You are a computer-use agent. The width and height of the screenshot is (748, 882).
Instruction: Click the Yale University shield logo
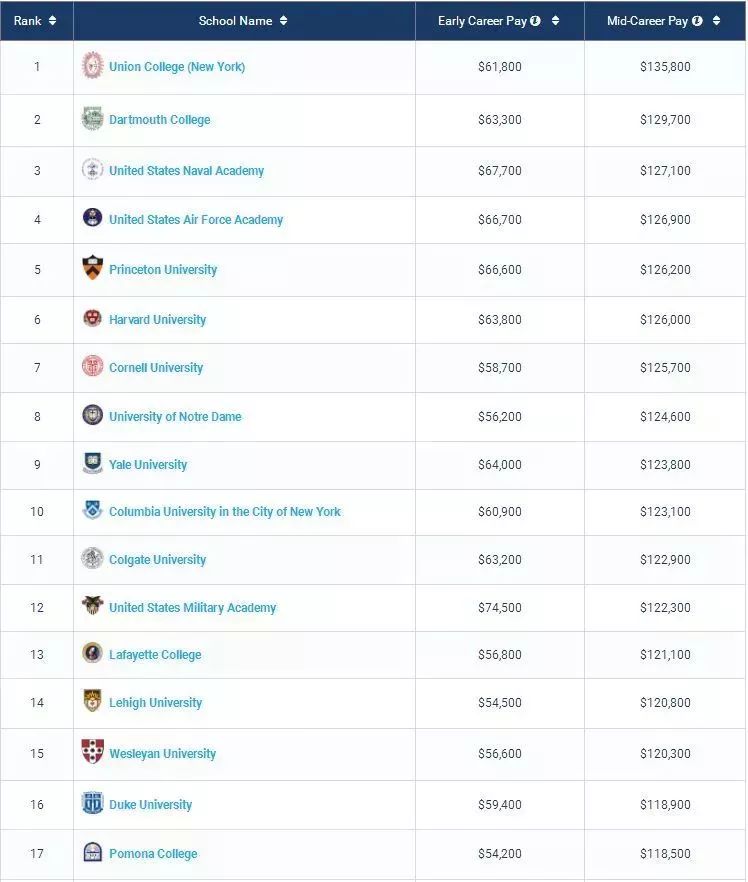point(92,464)
